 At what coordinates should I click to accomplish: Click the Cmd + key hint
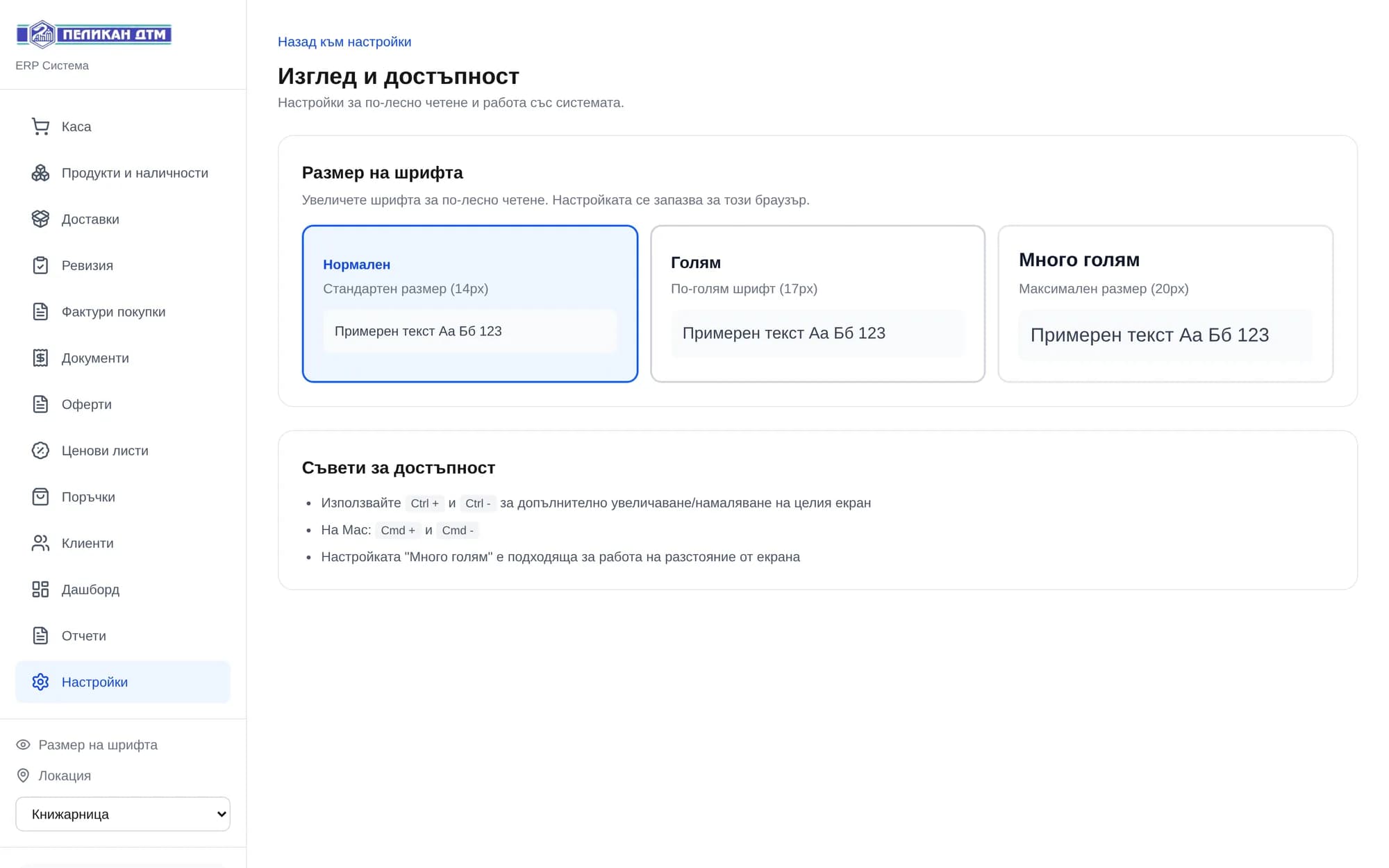click(x=398, y=531)
